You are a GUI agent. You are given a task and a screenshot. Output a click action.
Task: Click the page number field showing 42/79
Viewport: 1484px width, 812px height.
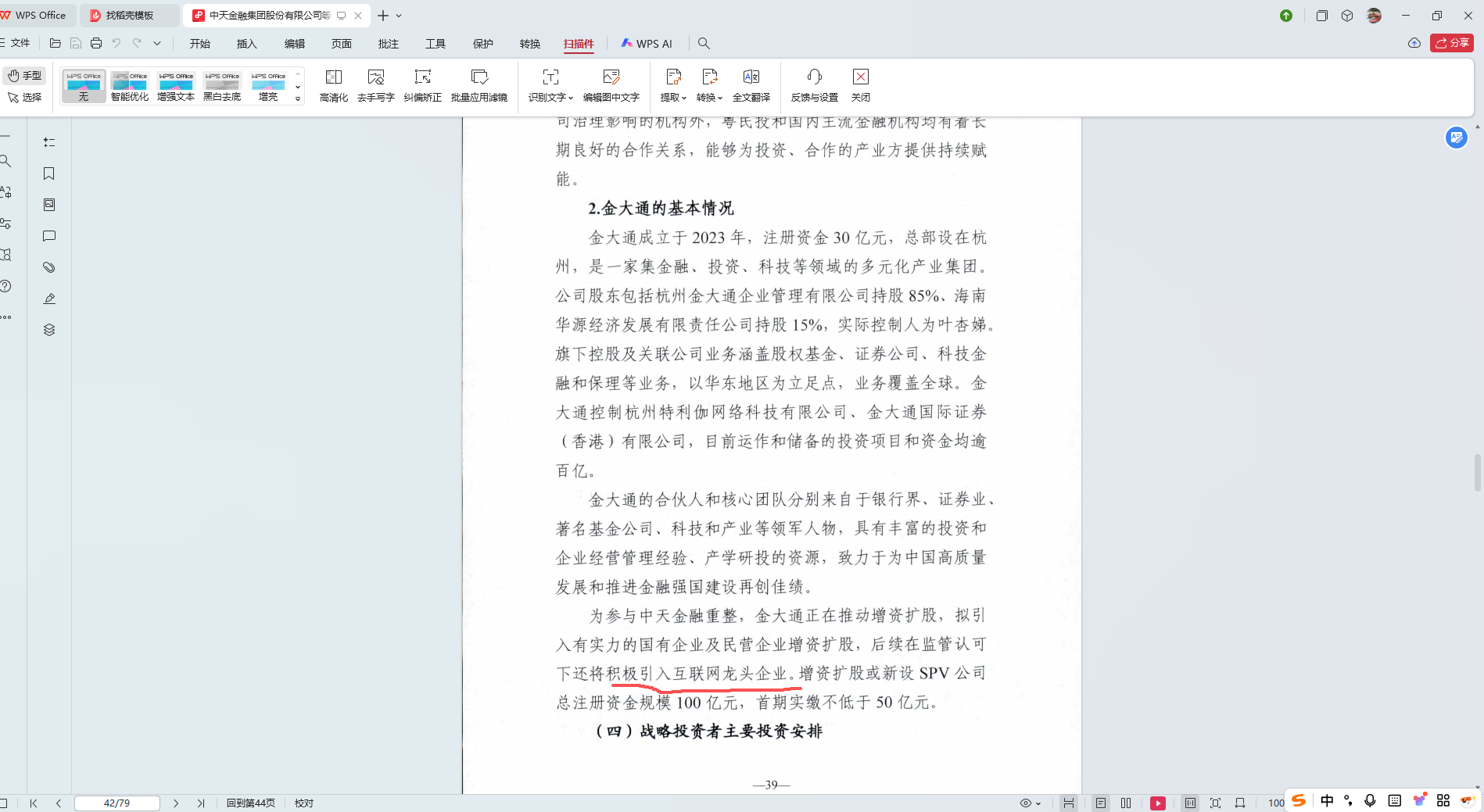click(x=117, y=803)
